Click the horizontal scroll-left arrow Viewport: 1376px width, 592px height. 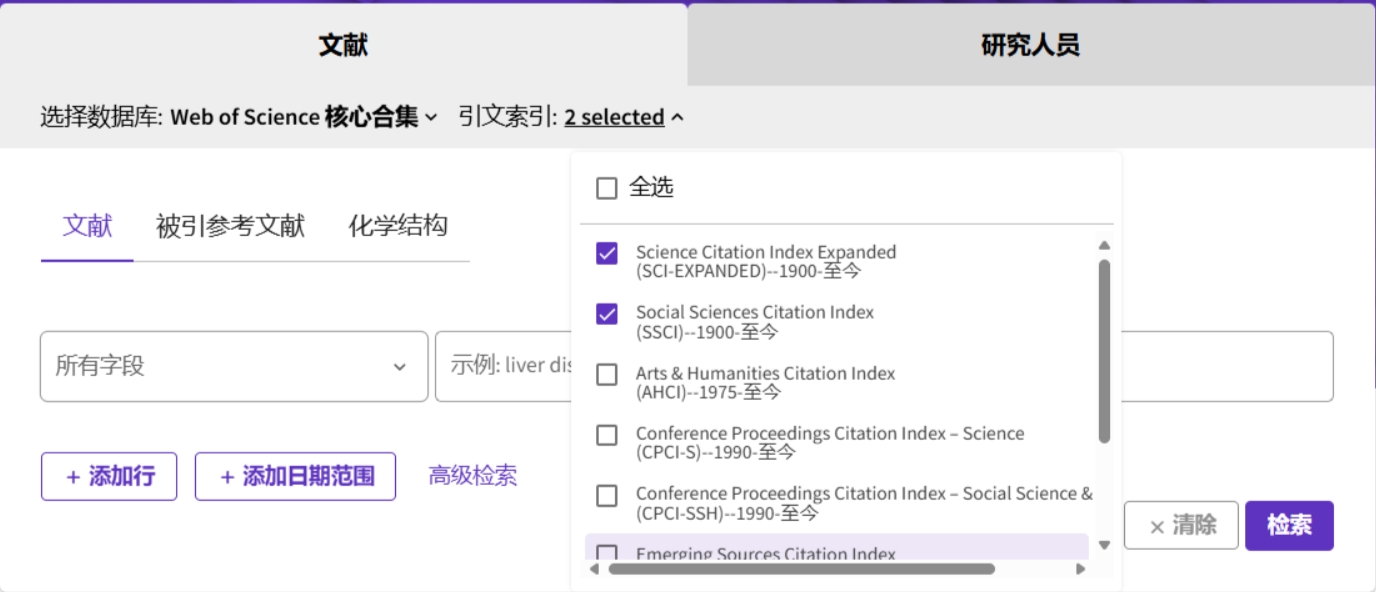coord(594,569)
